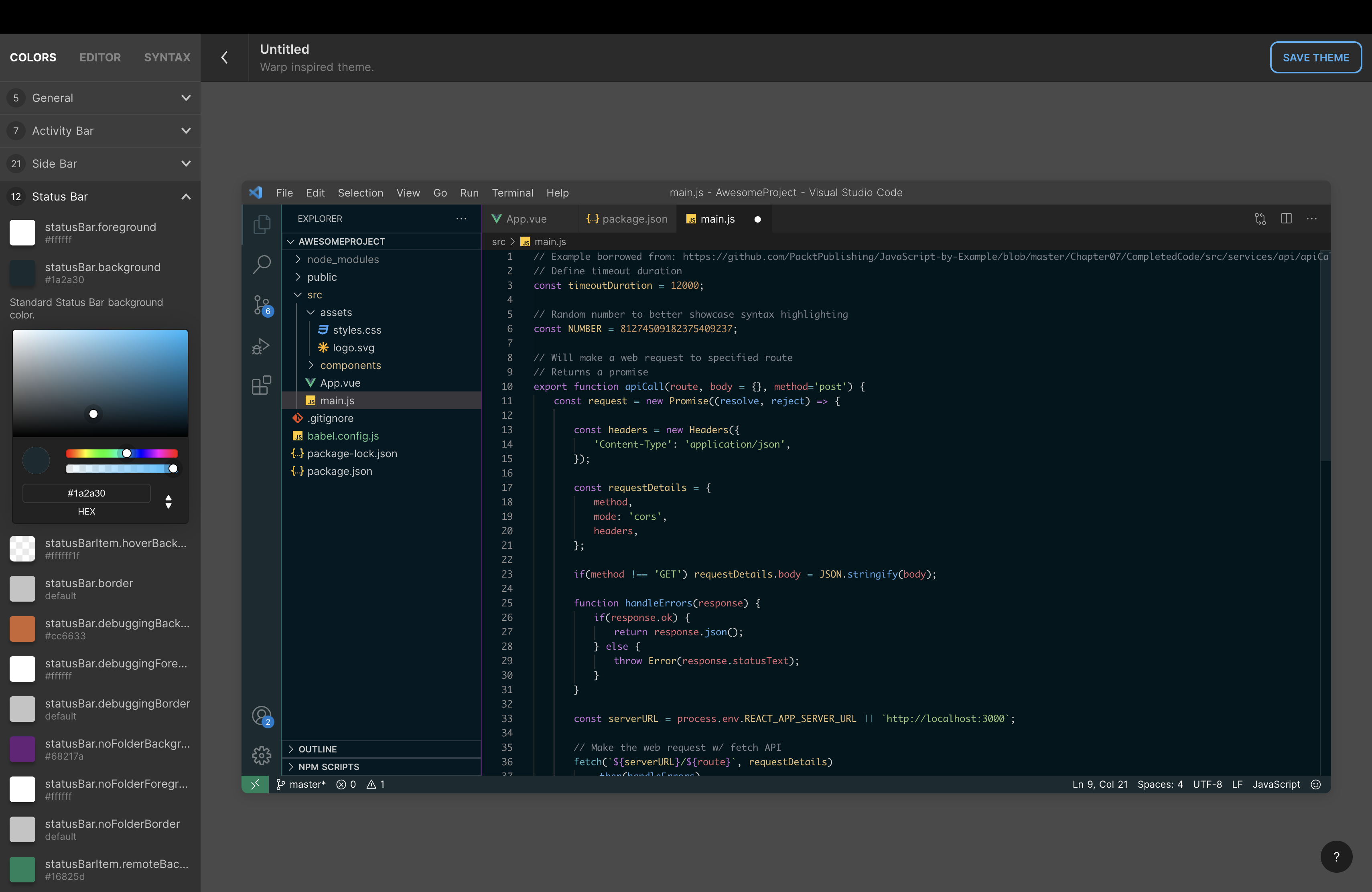The width and height of the screenshot is (1372, 892).
Task: Click the Manage gear icon
Action: point(262,755)
